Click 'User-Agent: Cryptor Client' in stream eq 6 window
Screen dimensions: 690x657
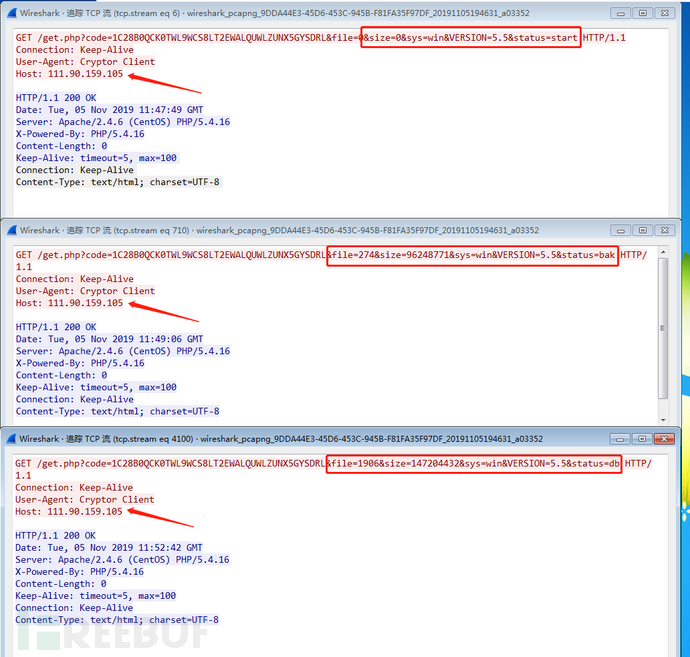(x=85, y=62)
